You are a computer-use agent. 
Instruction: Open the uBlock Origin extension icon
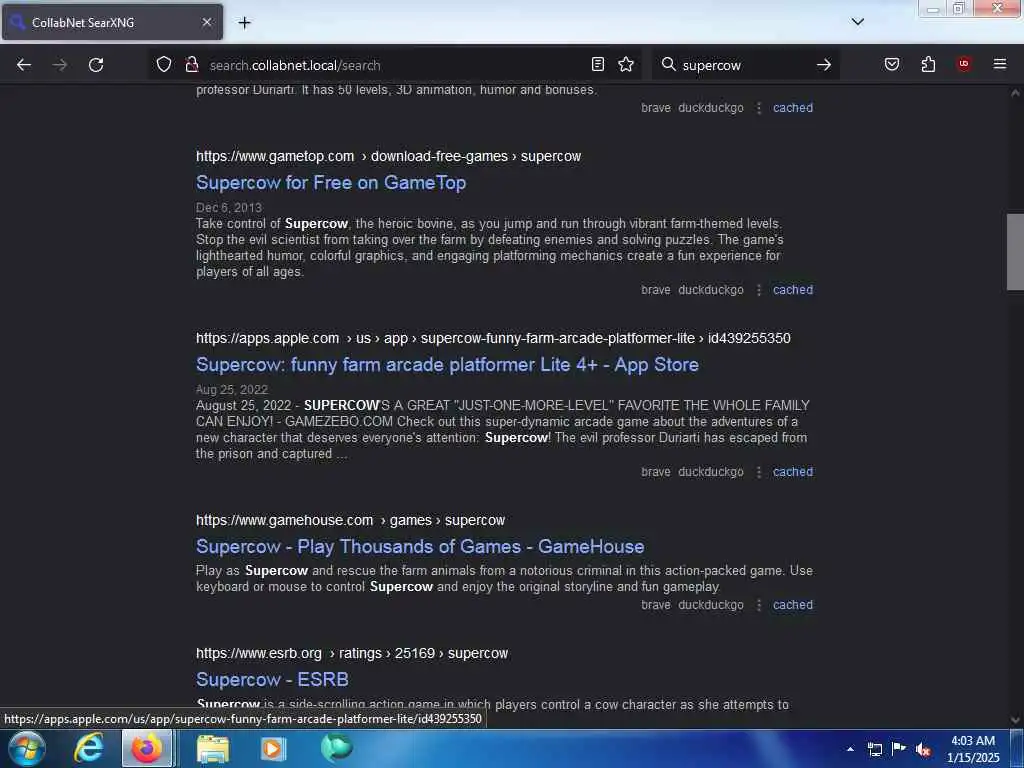[x=964, y=63]
